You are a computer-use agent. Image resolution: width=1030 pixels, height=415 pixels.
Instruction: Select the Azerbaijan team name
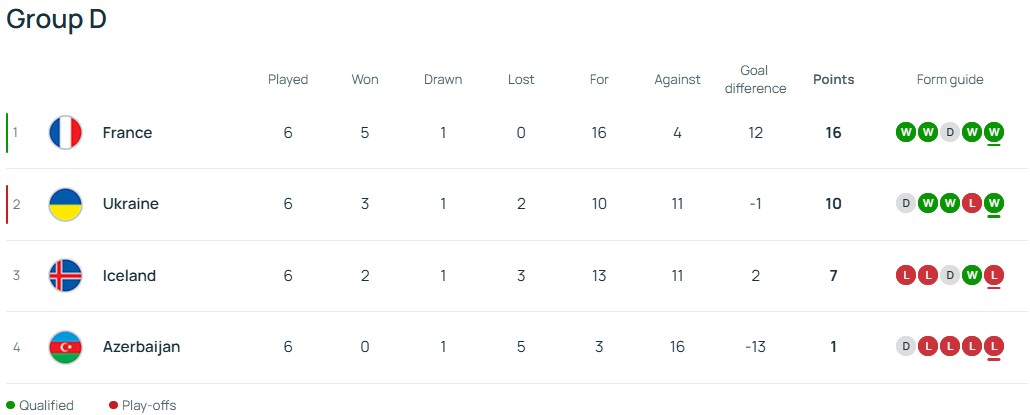[141, 347]
